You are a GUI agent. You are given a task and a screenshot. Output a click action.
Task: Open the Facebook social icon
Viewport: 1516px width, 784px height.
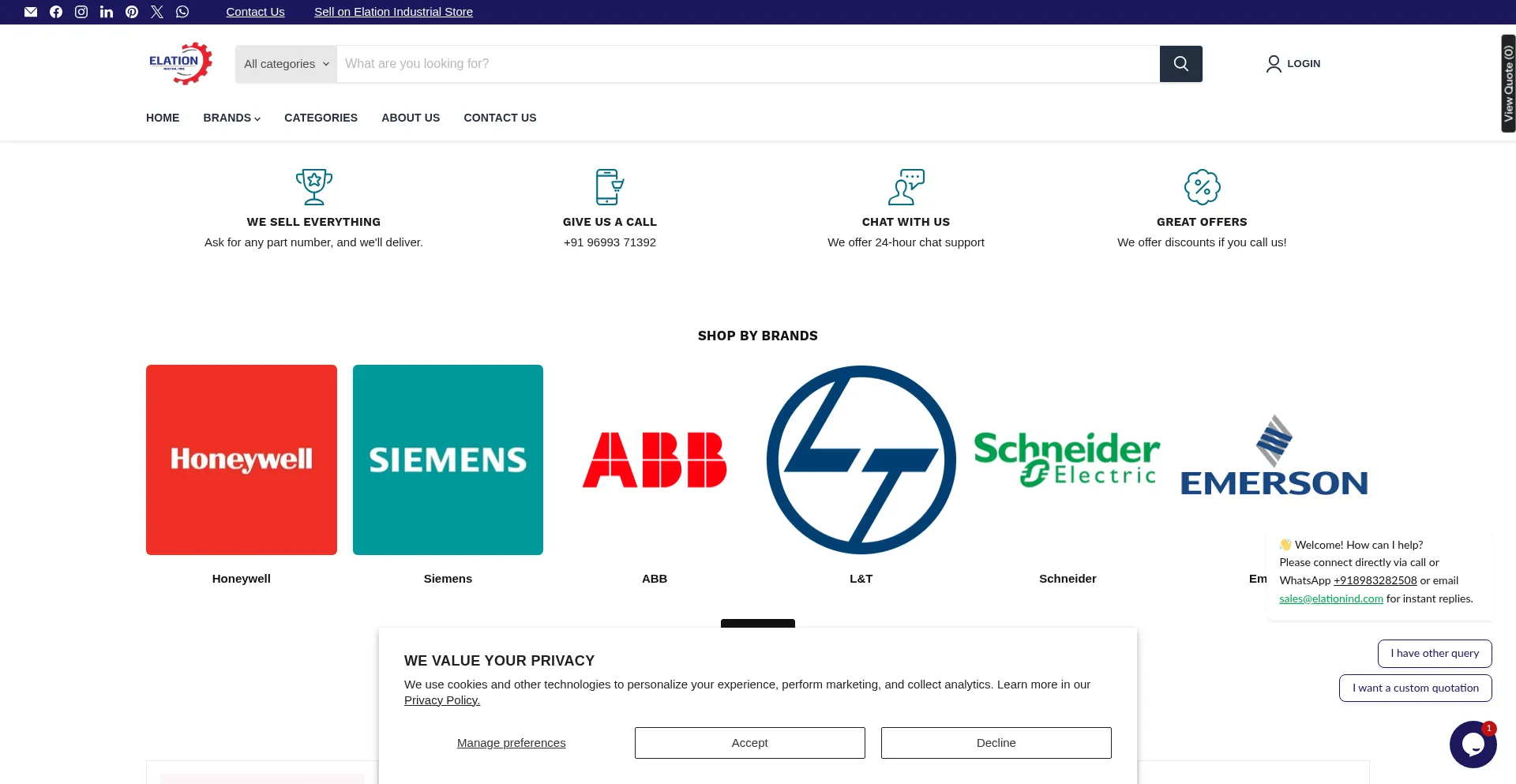click(56, 12)
